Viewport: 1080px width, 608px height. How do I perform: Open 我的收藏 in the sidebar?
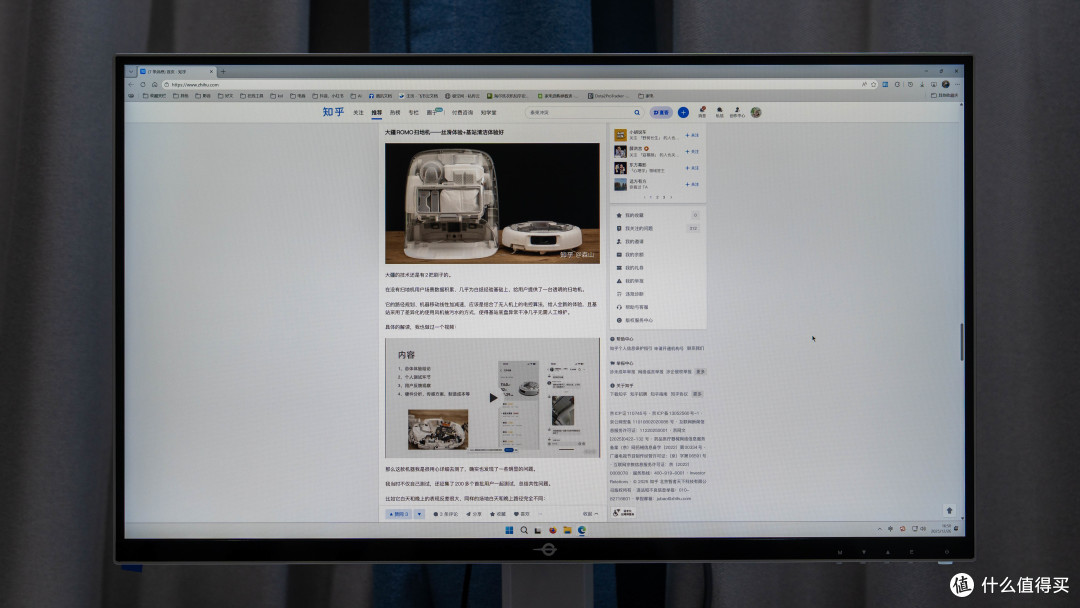point(657,215)
